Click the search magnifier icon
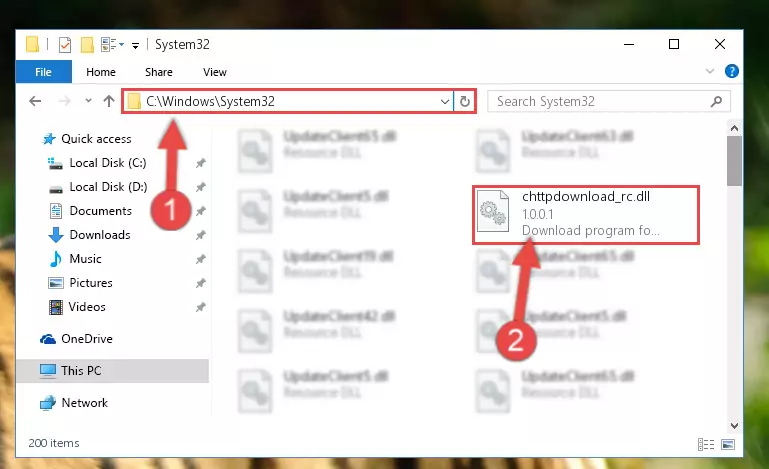Image resolution: width=769 pixels, height=469 pixels. pos(716,102)
